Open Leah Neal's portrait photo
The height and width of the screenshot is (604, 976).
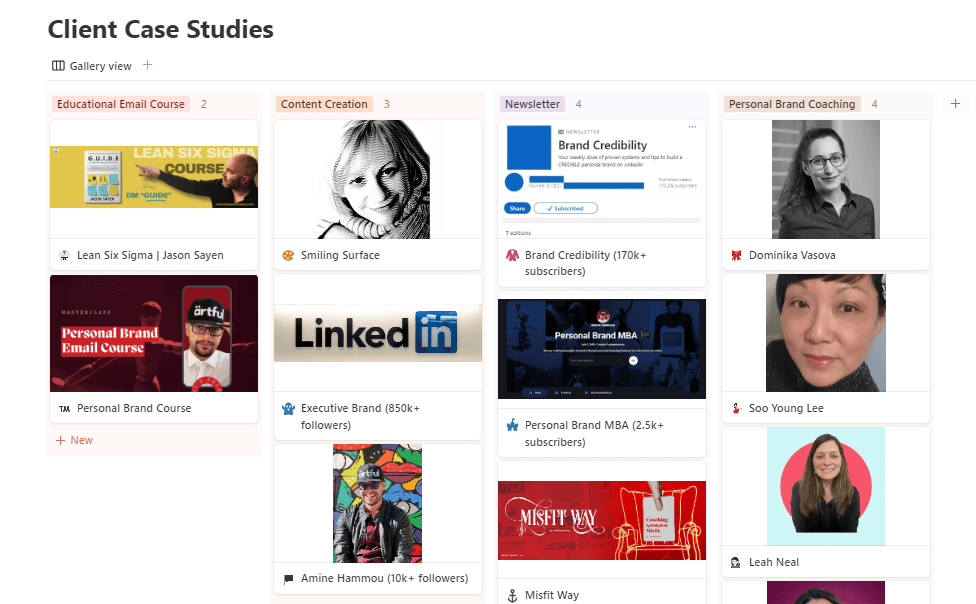[826, 486]
